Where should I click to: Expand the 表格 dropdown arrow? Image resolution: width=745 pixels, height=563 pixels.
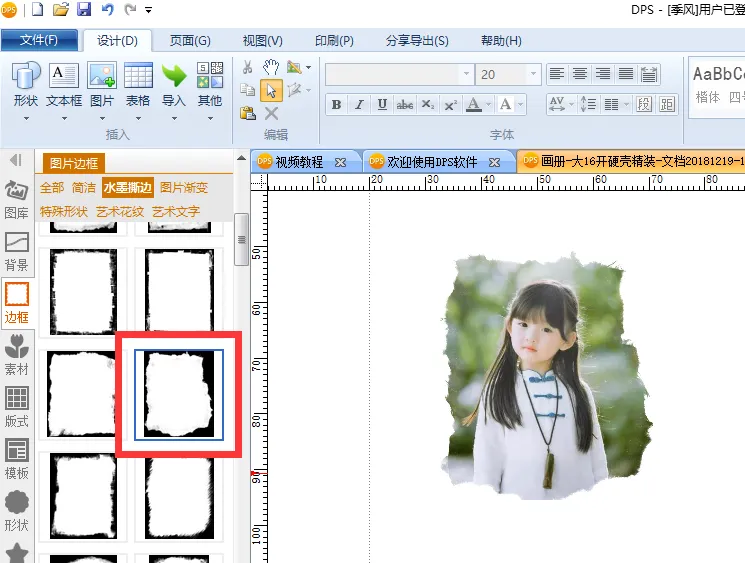(138, 118)
